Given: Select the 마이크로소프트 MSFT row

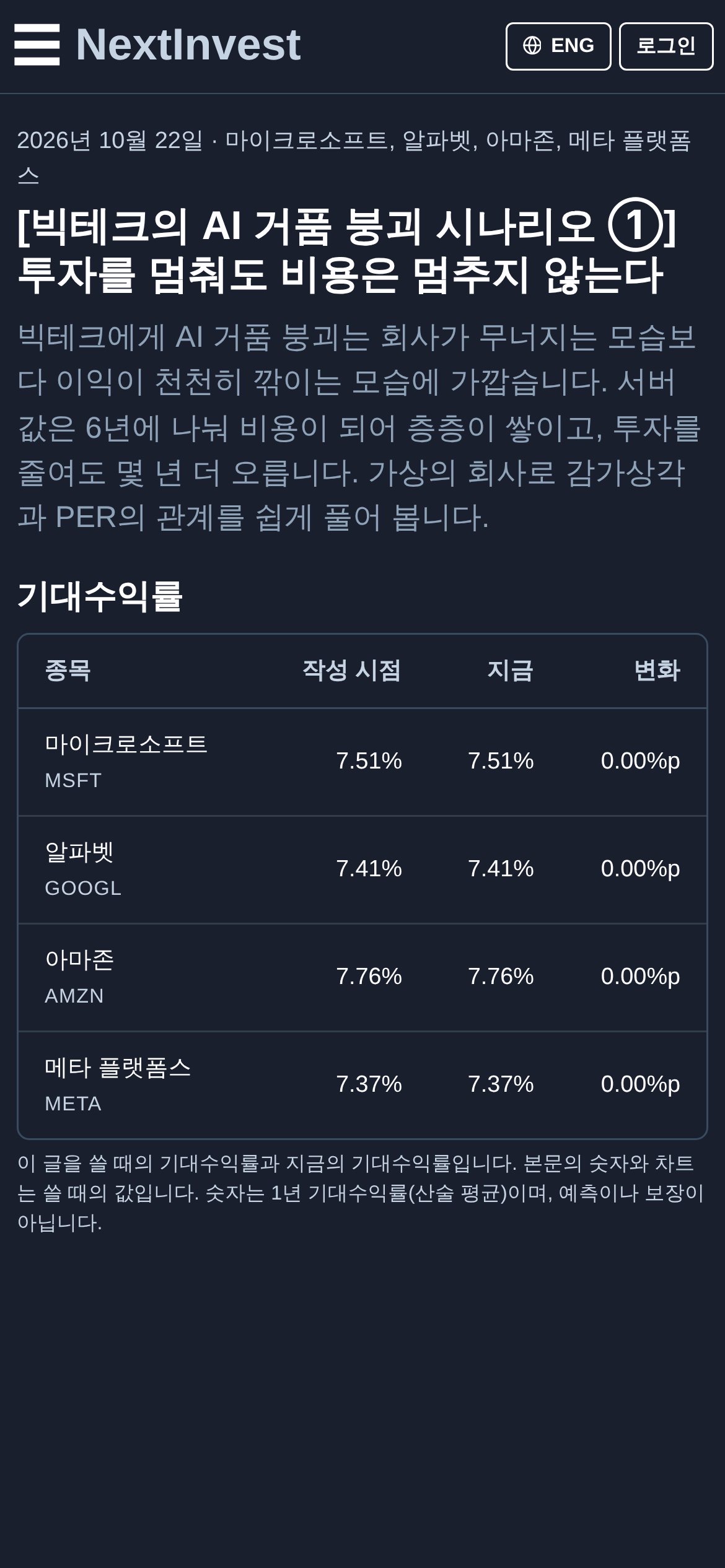Looking at the screenshot, I should [x=362, y=762].
